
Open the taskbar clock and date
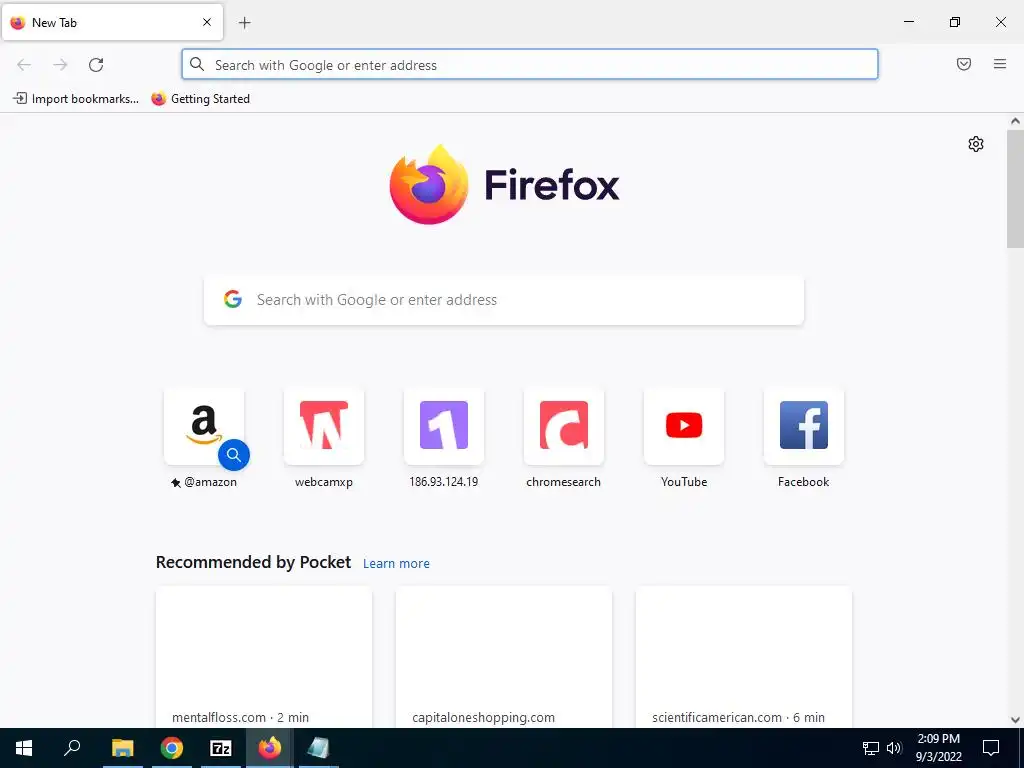click(x=938, y=748)
